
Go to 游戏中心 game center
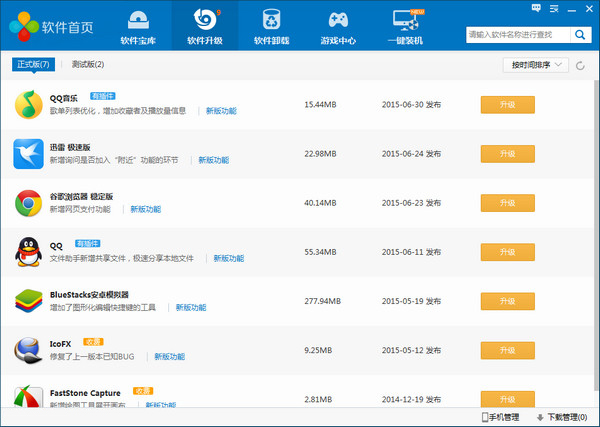[339, 27]
